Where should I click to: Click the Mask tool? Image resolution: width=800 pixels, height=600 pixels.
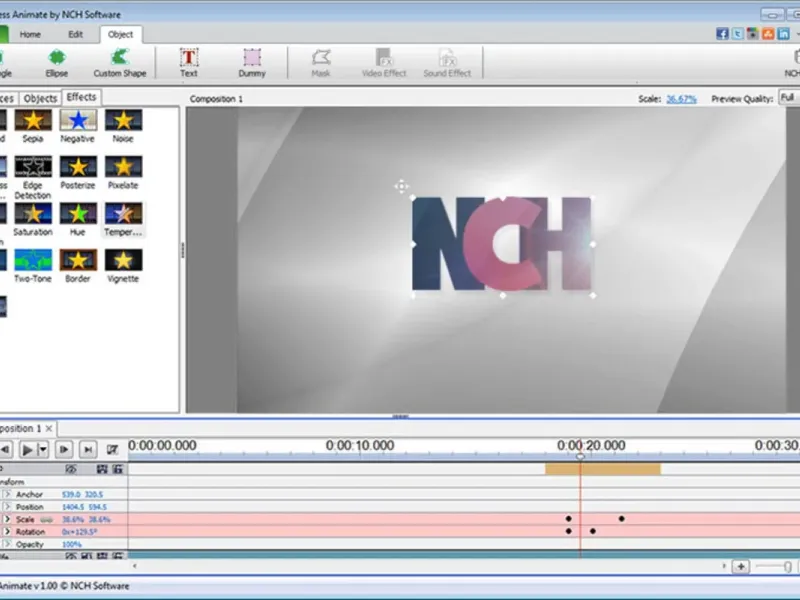tap(321, 63)
